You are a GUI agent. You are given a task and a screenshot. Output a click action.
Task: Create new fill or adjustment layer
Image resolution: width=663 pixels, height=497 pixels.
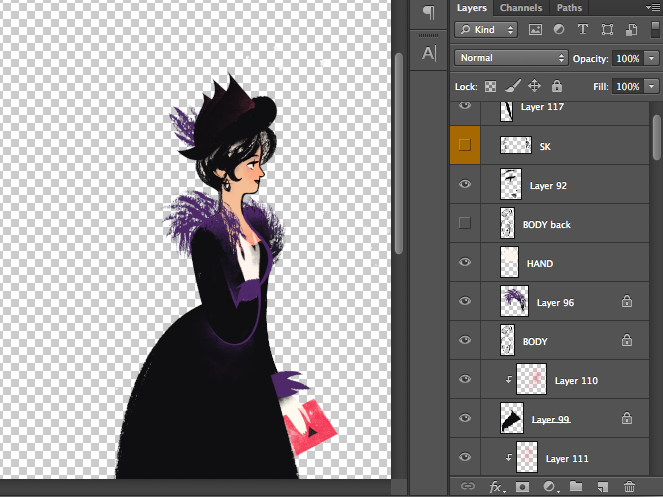click(550, 487)
